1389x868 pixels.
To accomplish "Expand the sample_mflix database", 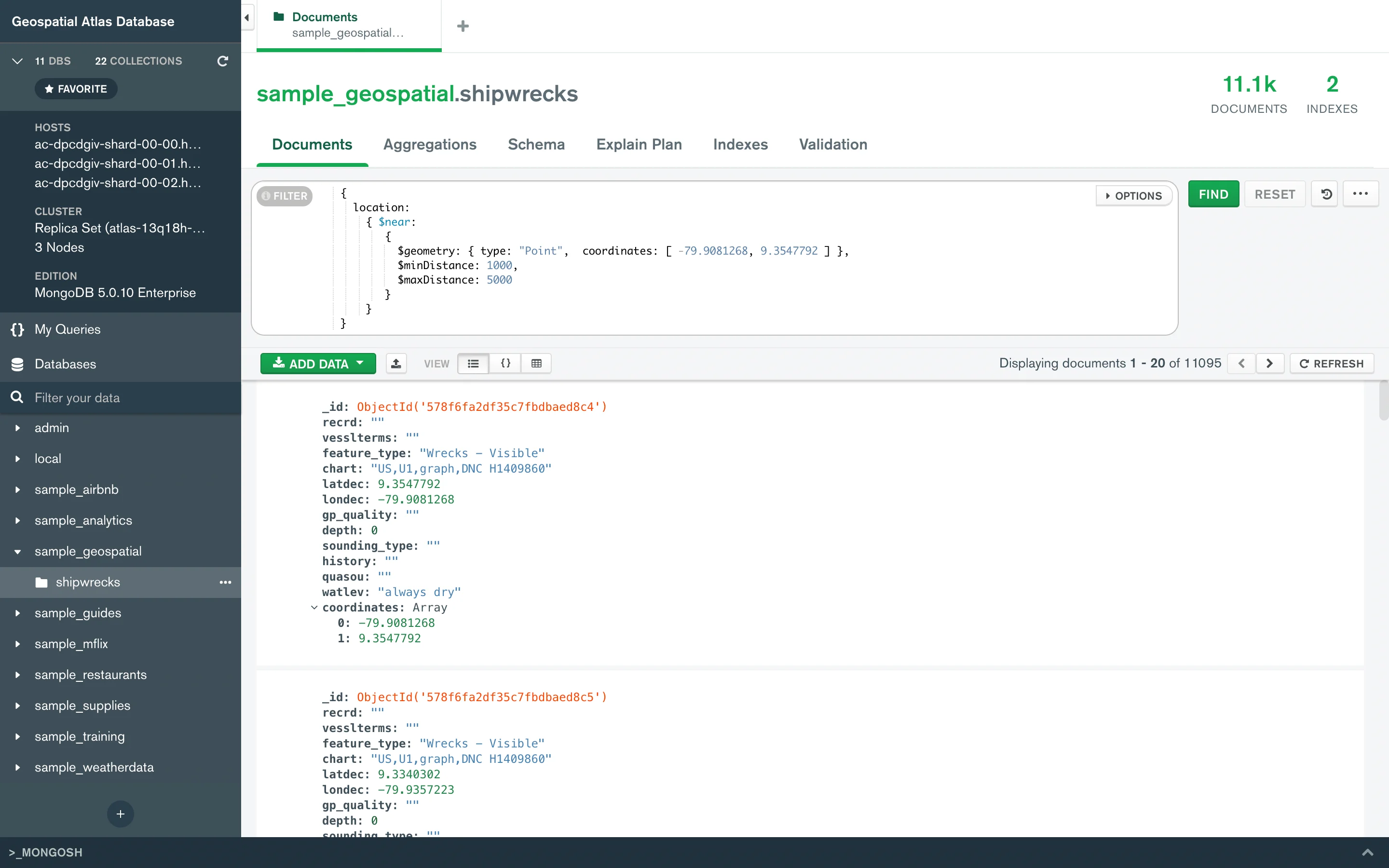I will coord(17,644).
